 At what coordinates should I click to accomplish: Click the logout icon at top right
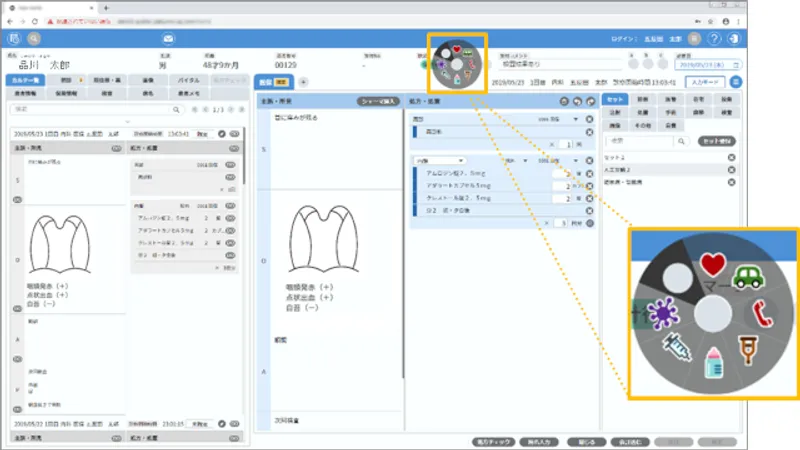click(x=736, y=38)
